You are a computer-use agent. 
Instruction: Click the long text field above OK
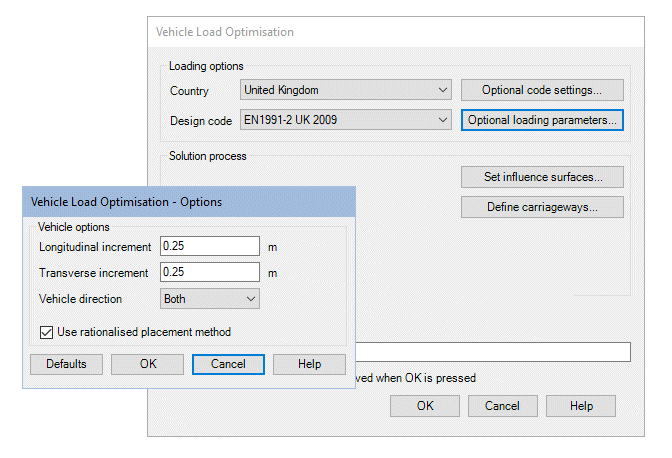[494, 351]
